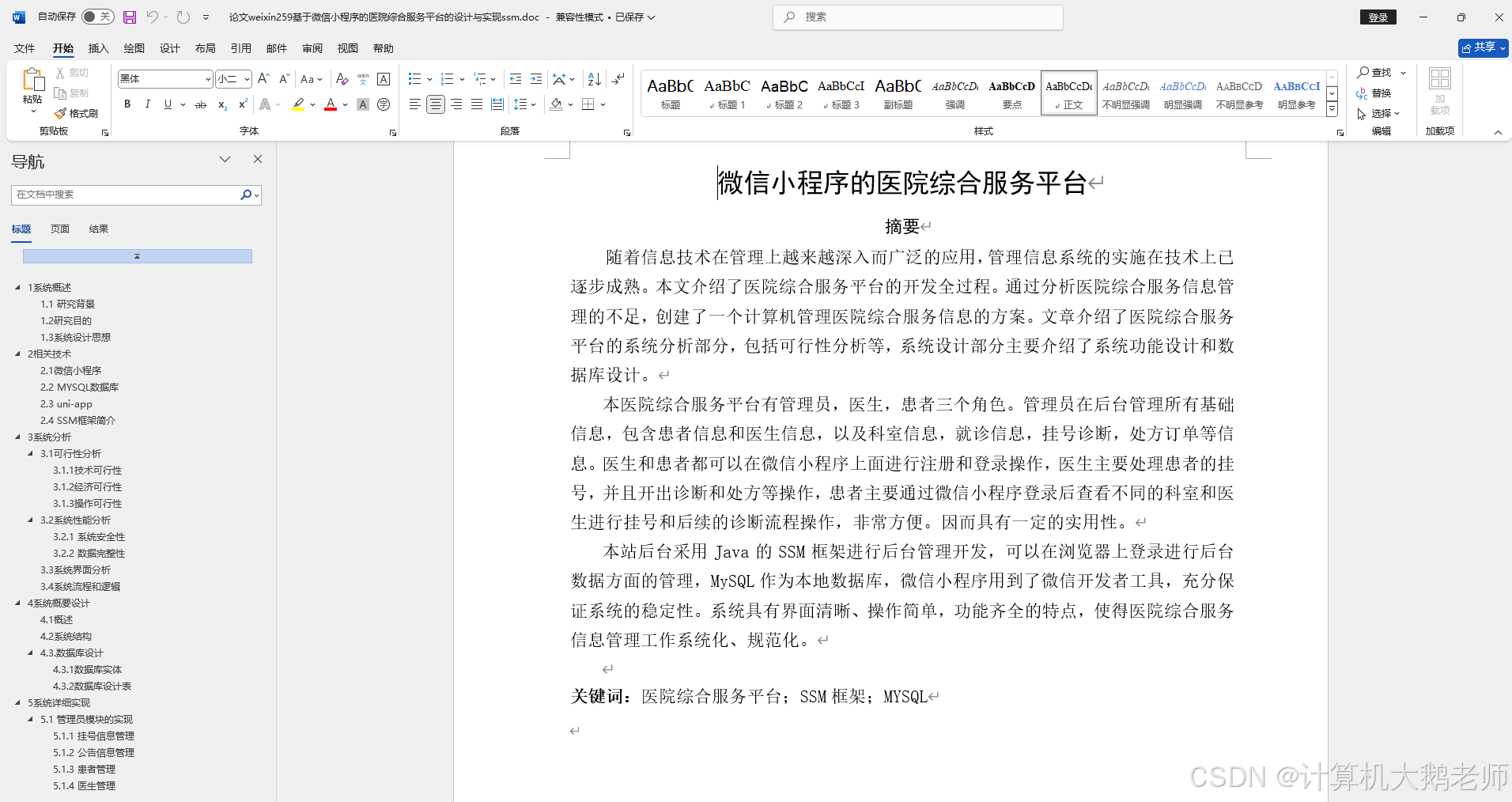
Task: Justify the paragraph text
Action: 477,104
